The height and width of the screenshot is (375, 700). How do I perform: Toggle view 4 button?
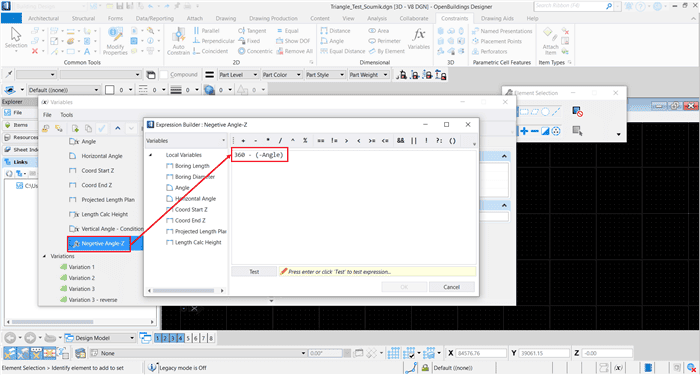tap(181, 338)
